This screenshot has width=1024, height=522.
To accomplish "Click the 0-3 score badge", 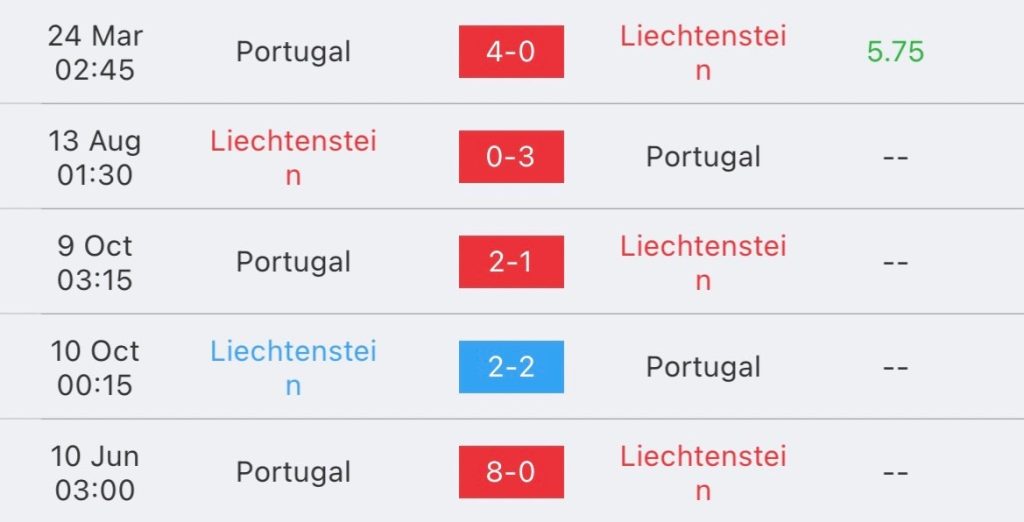I will tap(511, 157).
